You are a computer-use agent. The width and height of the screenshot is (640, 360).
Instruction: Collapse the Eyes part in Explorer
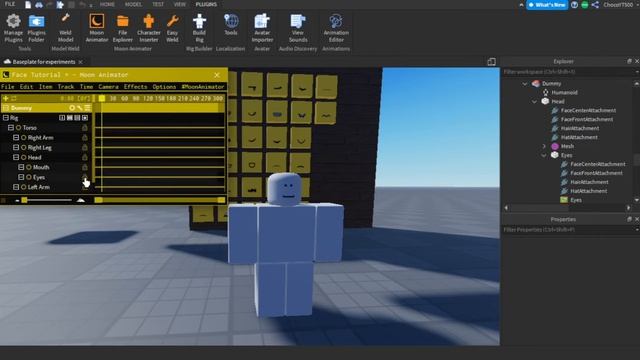(544, 155)
